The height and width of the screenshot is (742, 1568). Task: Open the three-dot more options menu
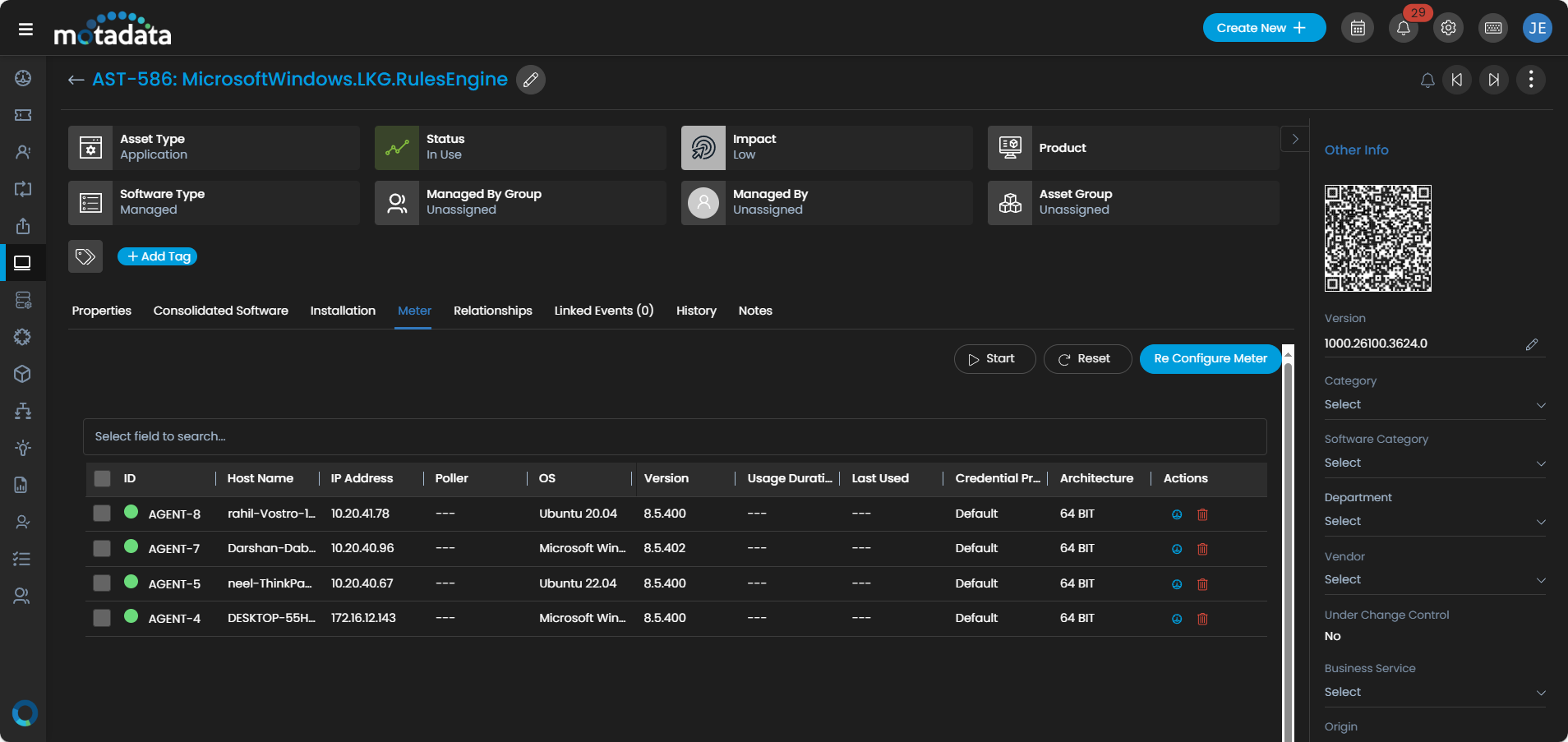coord(1531,80)
